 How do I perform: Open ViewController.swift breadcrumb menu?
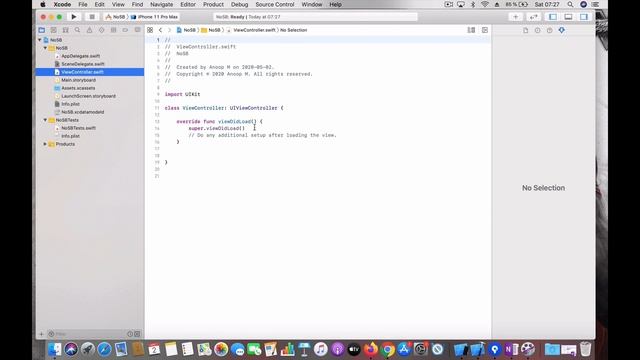coord(251,30)
